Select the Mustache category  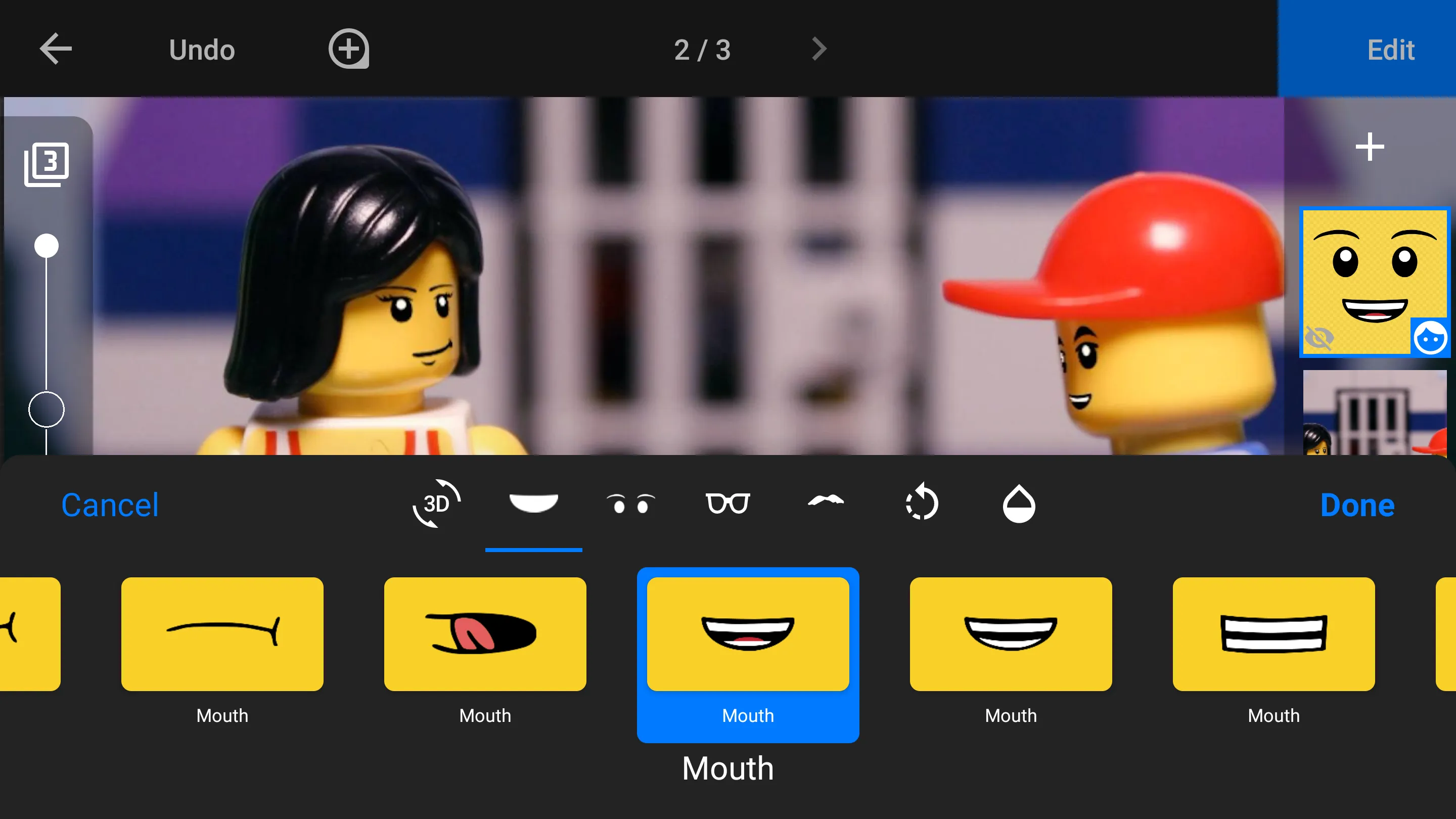coord(825,503)
